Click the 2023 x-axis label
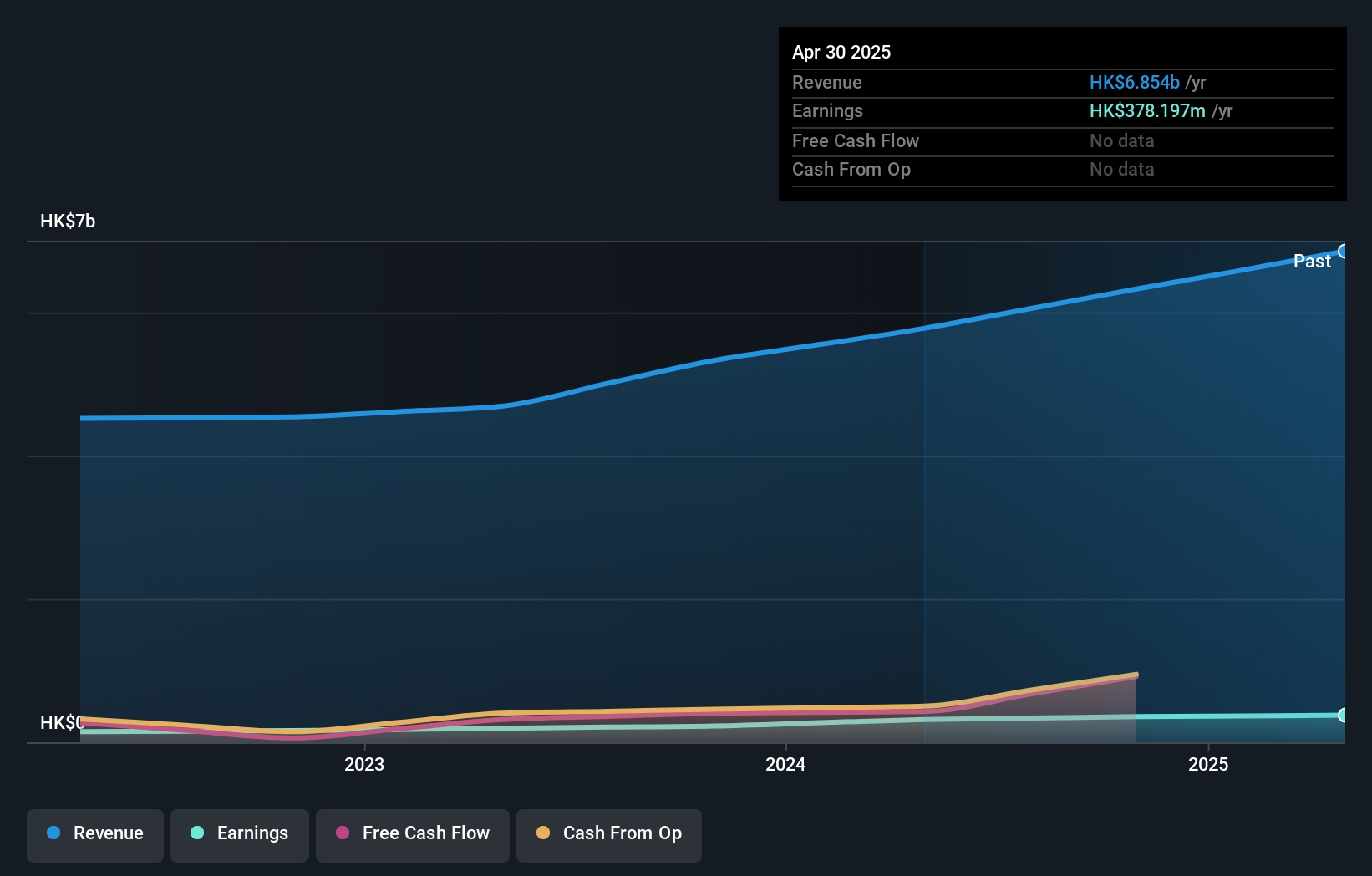 [364, 764]
